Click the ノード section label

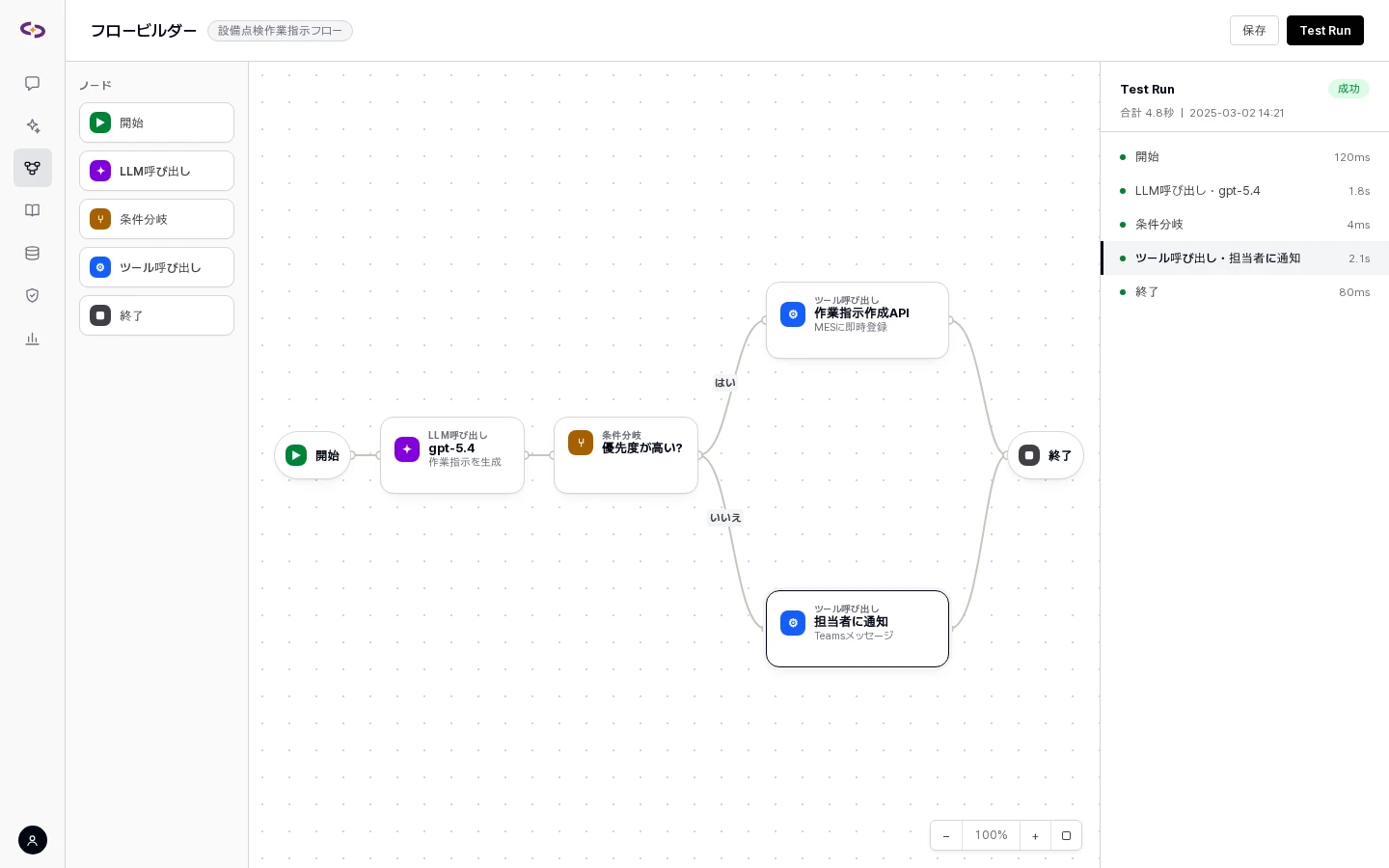tap(95, 86)
